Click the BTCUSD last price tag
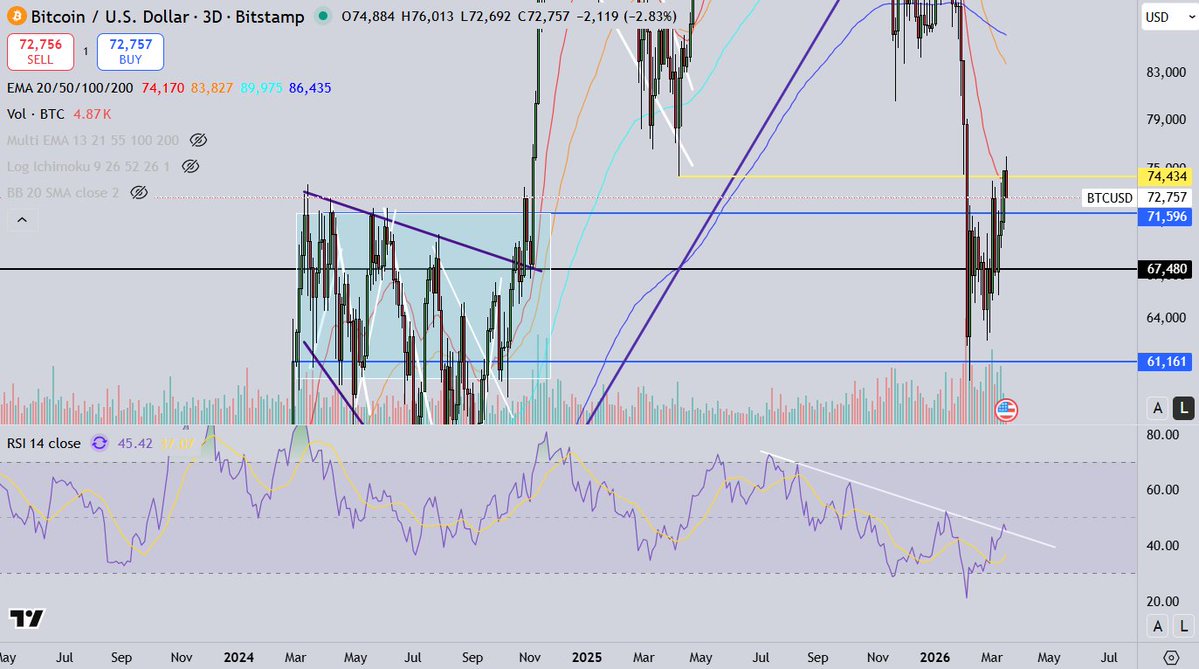The image size is (1199, 669). [1110, 198]
